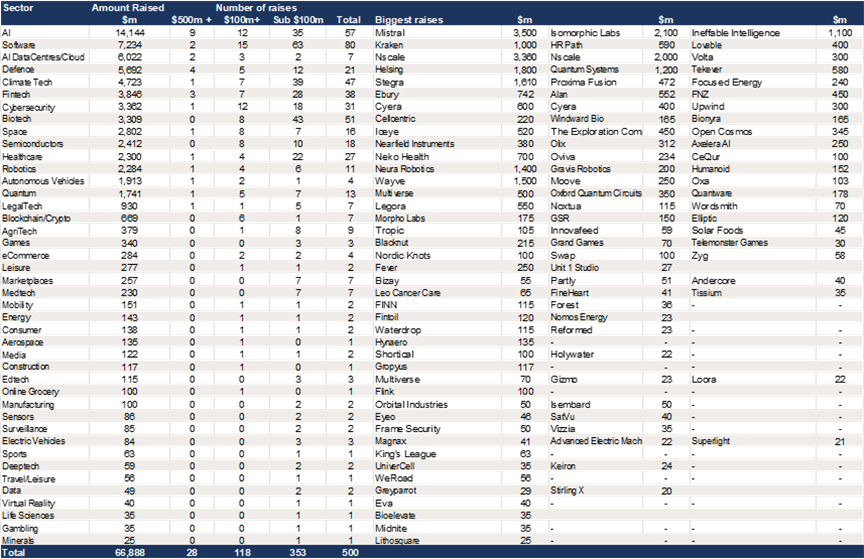
Task: Click the 'Mistral' biggest raise cell
Action: [x=390, y=33]
